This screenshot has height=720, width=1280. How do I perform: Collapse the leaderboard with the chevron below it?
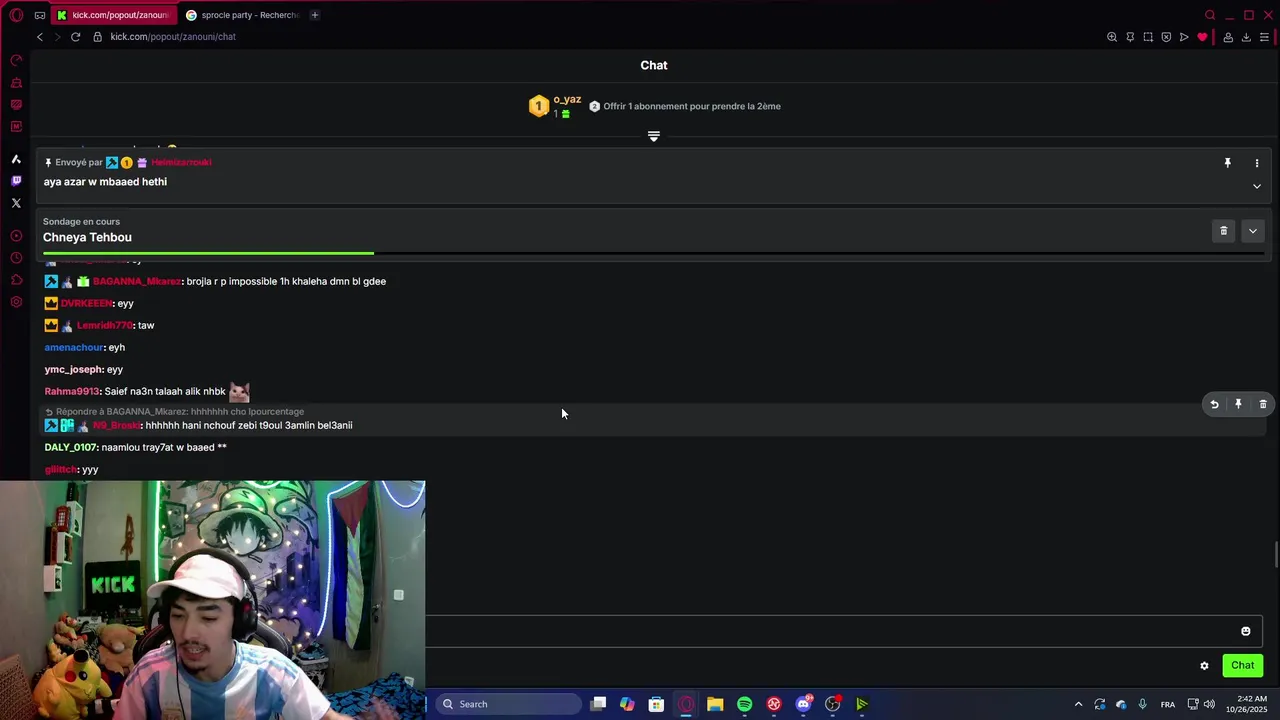[654, 136]
